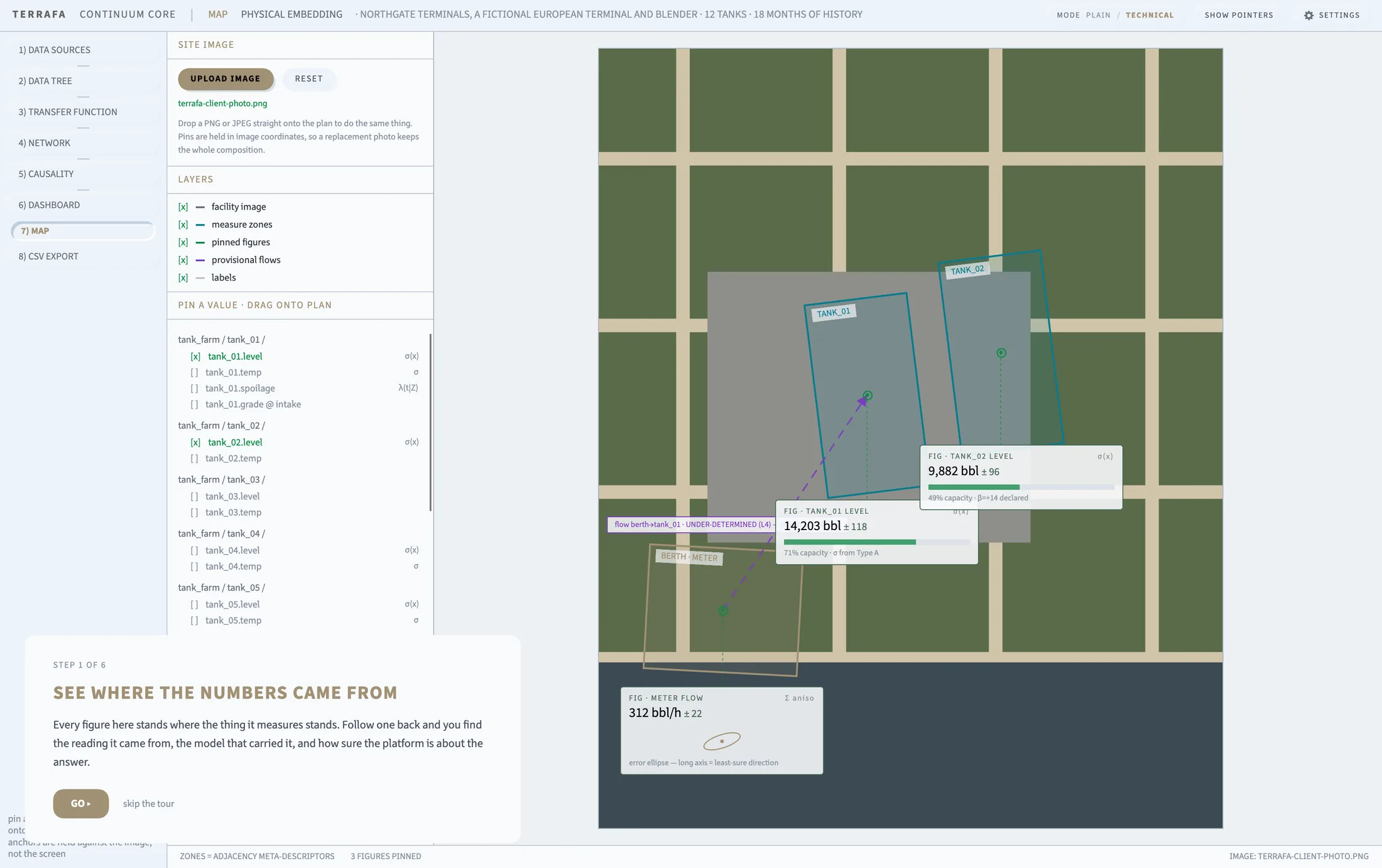Open step 5 Causality
Viewport: 1382px width, 868px height.
pyautogui.click(x=83, y=174)
